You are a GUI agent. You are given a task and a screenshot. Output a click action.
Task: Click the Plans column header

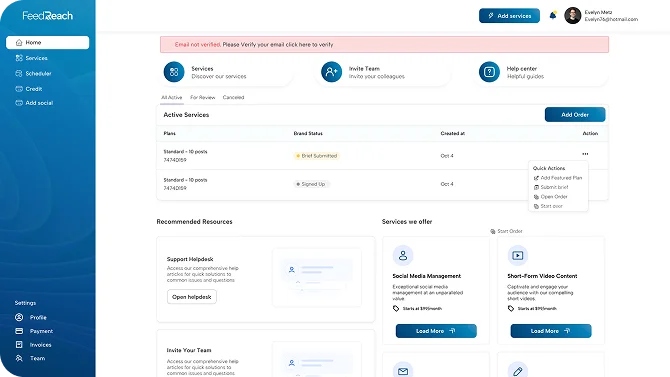point(169,133)
